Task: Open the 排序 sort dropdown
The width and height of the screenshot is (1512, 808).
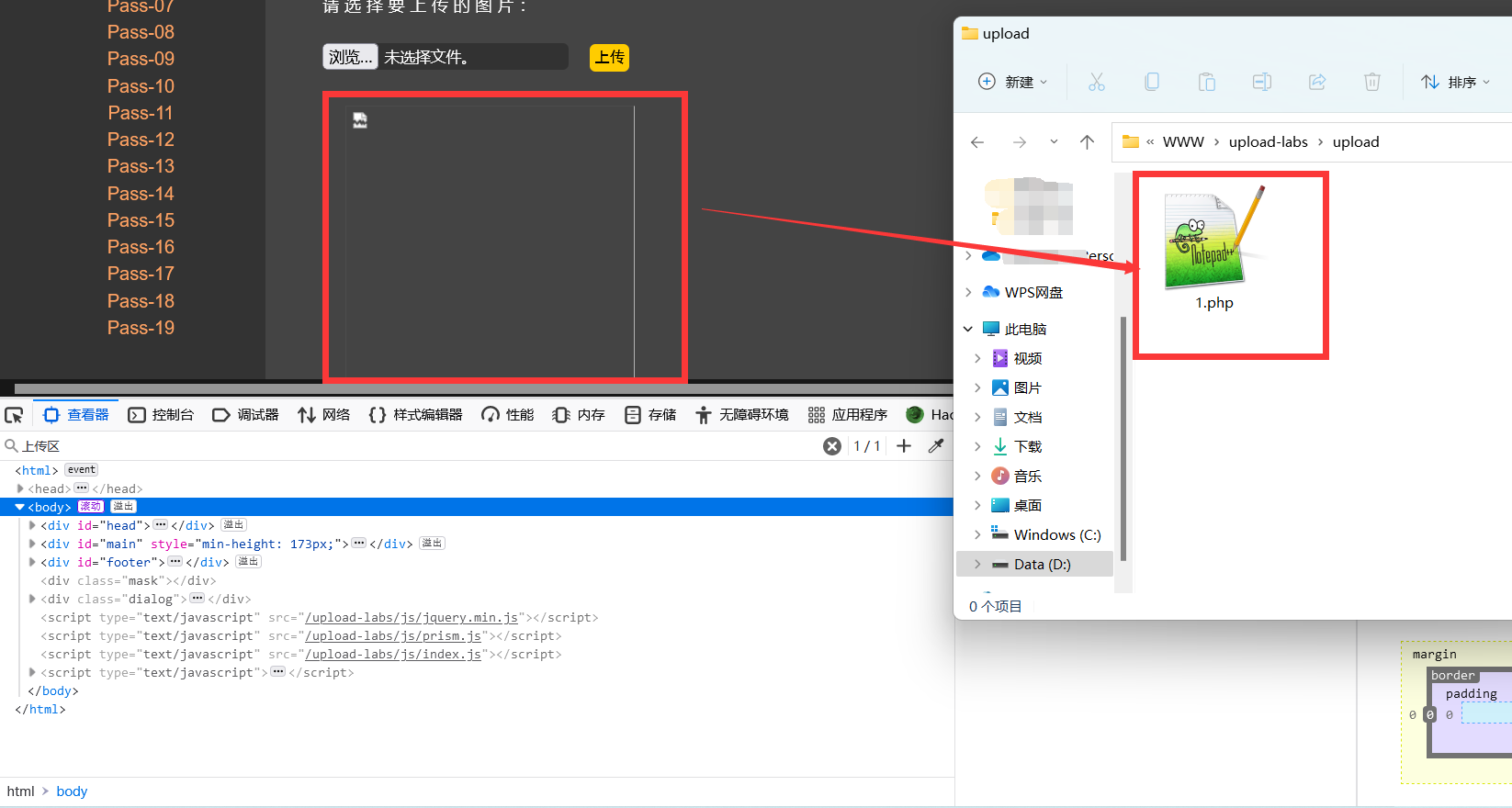Action: pyautogui.click(x=1455, y=82)
